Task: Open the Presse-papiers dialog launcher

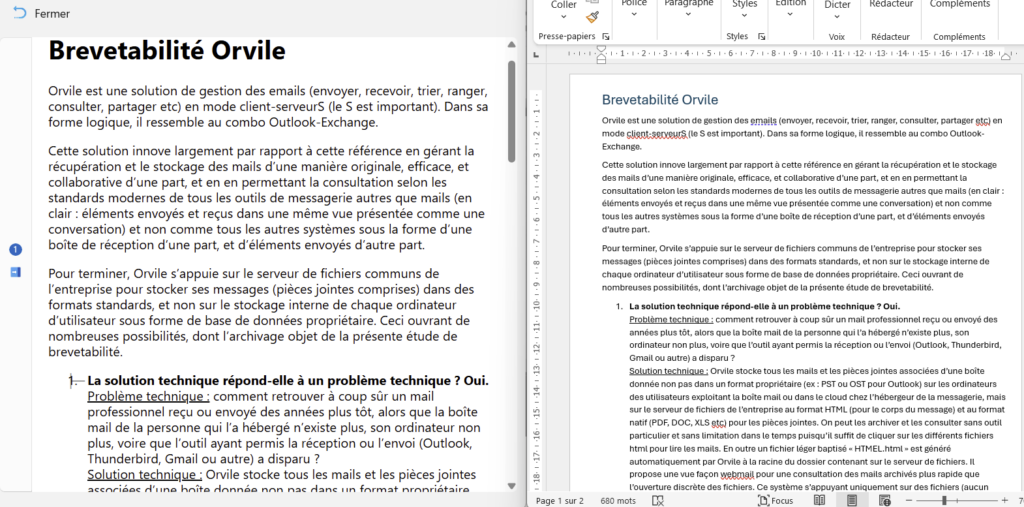Action: click(606, 36)
